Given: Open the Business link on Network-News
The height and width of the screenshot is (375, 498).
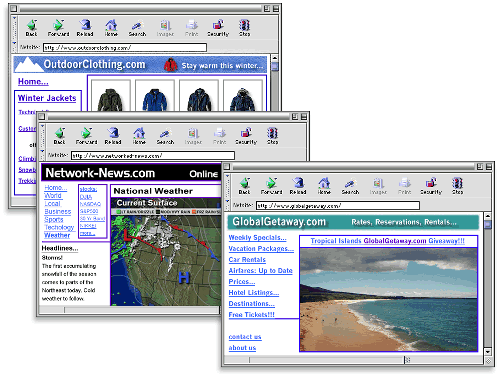Looking at the screenshot, I should [x=58, y=212].
